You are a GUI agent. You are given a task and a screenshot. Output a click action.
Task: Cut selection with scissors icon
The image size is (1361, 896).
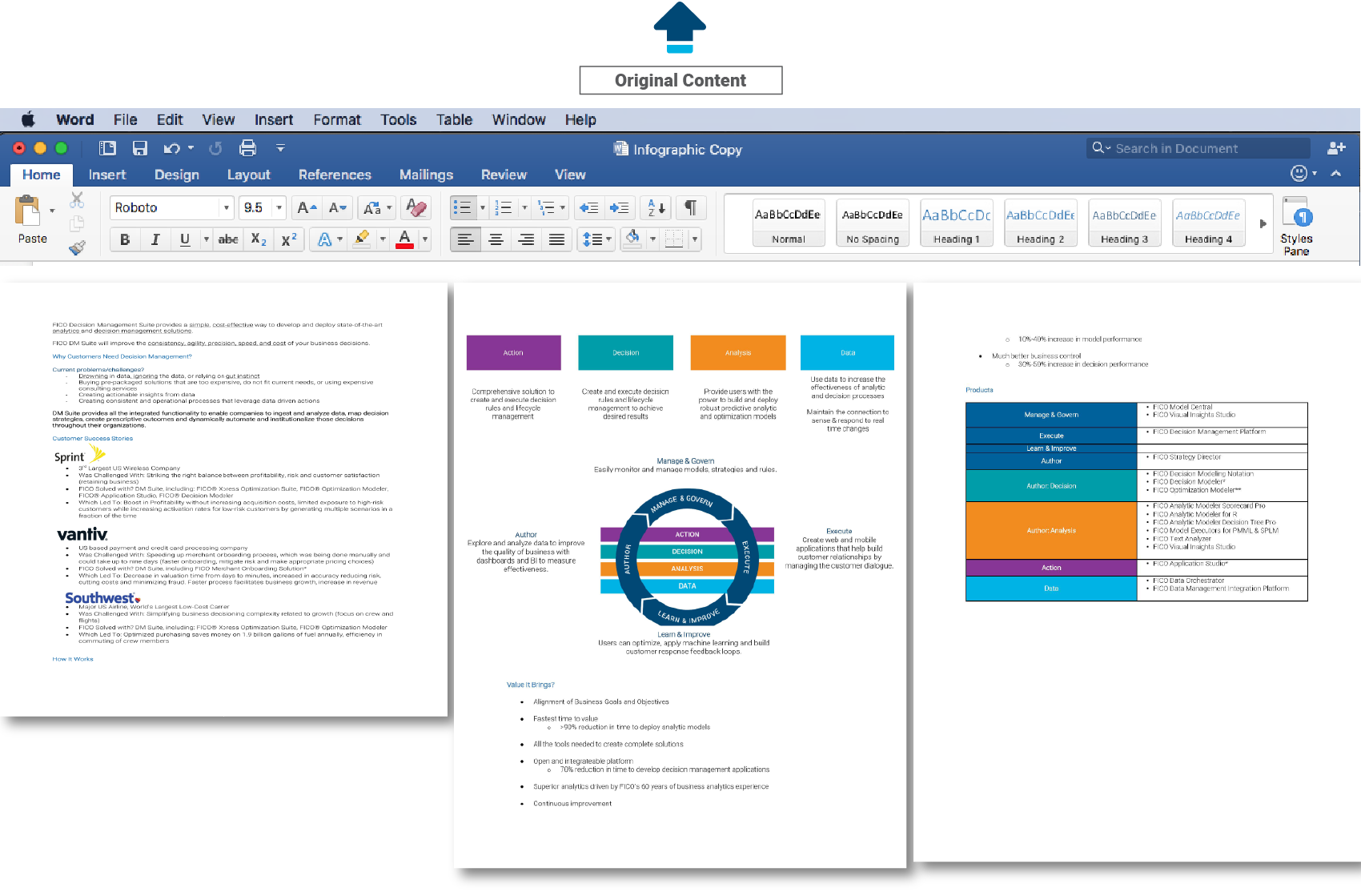tap(77, 199)
